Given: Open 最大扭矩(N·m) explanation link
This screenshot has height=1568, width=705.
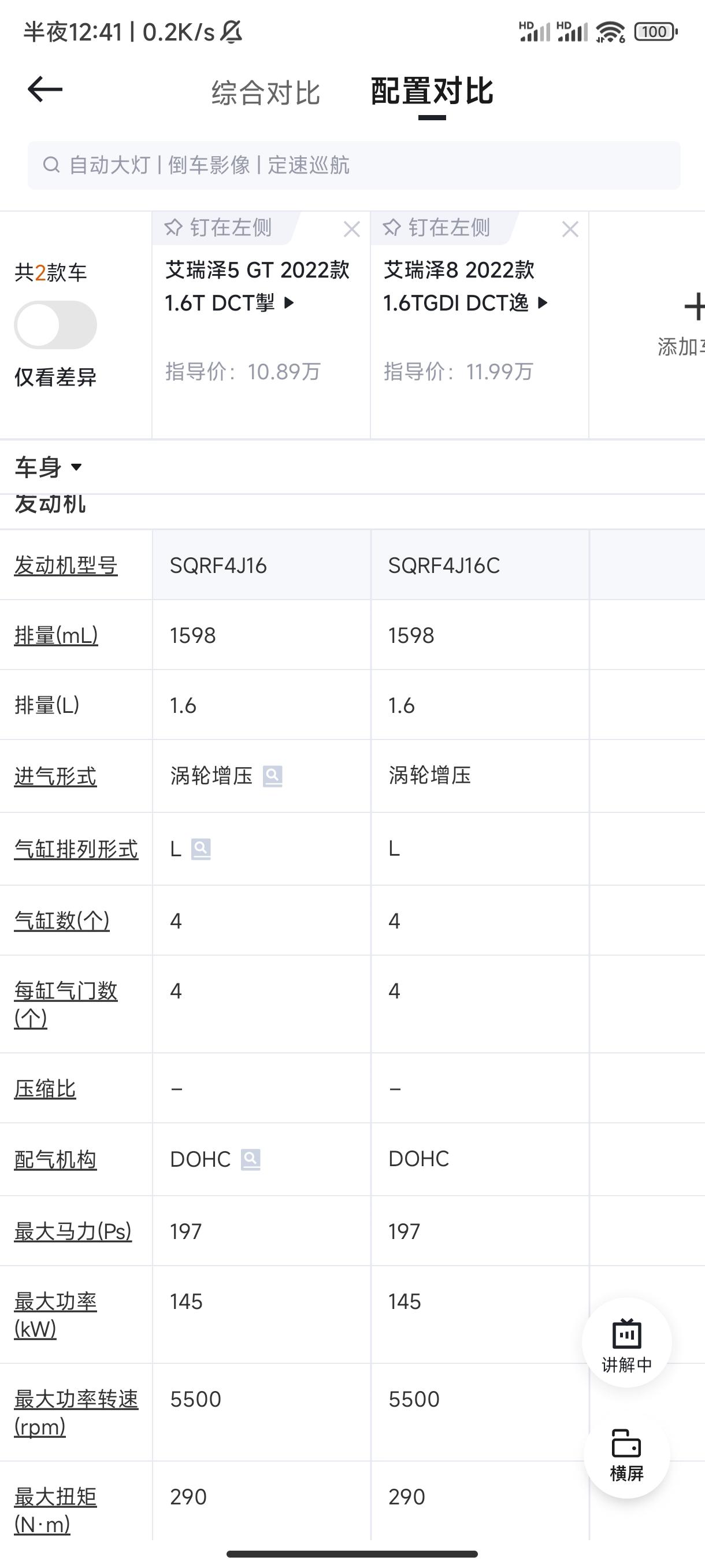Looking at the screenshot, I should pyautogui.click(x=55, y=1510).
